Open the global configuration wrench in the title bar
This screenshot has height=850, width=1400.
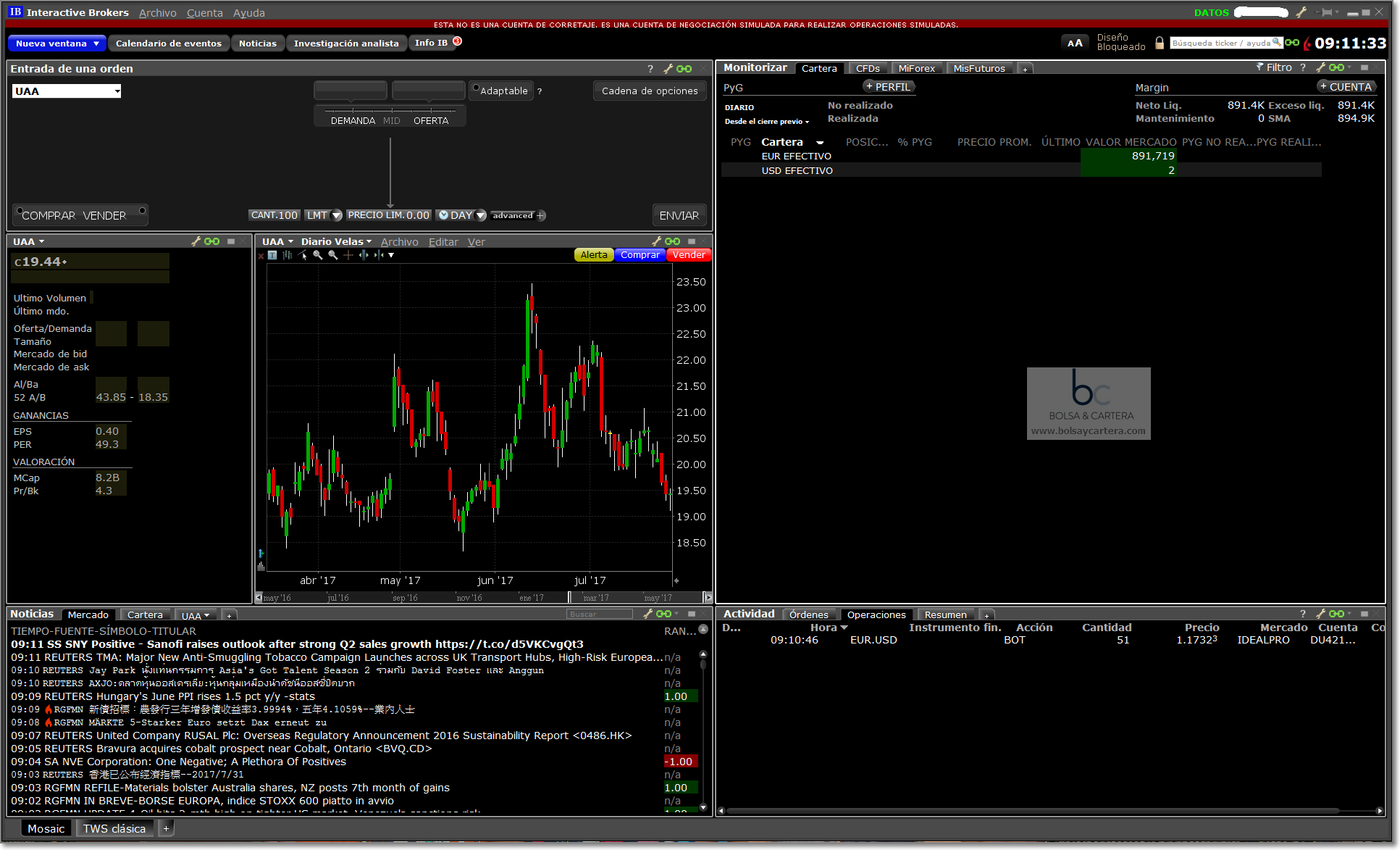[1302, 12]
